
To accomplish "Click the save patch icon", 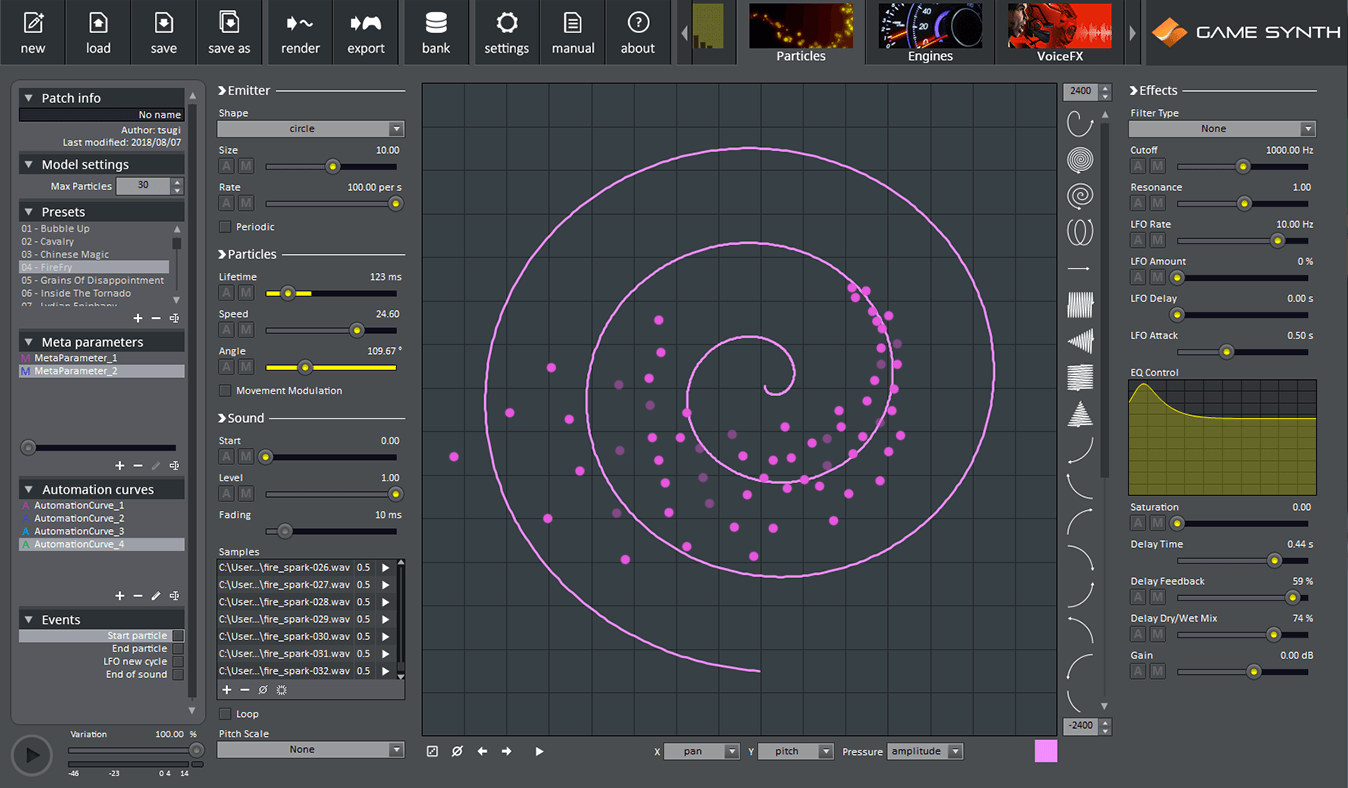I will 164,23.
